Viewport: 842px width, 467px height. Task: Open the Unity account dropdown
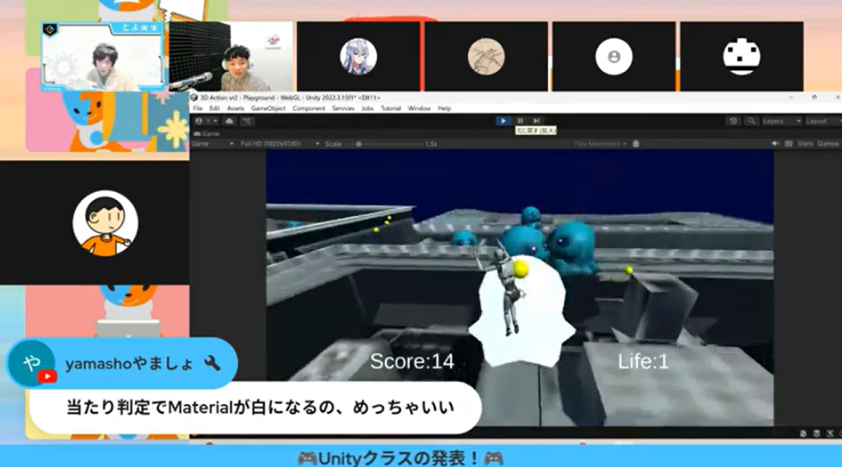206,121
